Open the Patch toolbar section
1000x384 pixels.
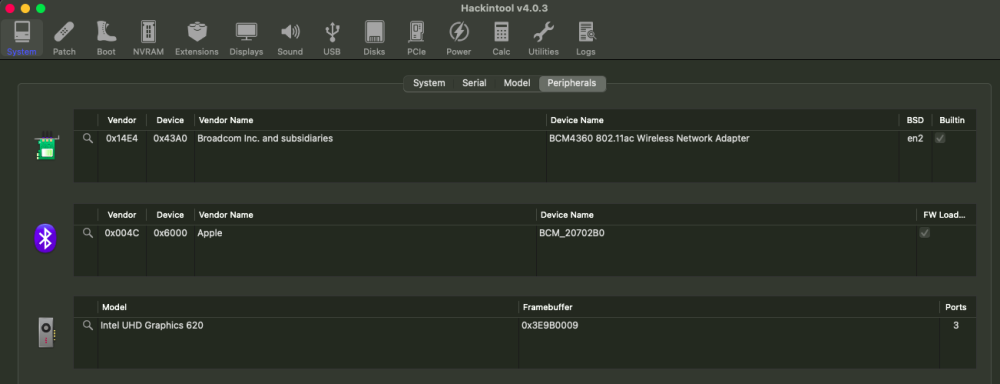(64, 38)
